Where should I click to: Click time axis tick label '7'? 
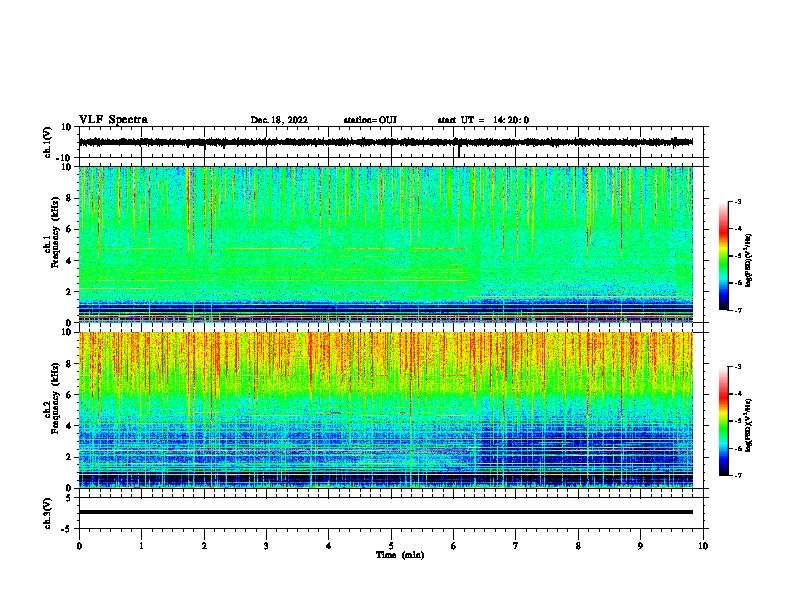pyautogui.click(x=516, y=546)
